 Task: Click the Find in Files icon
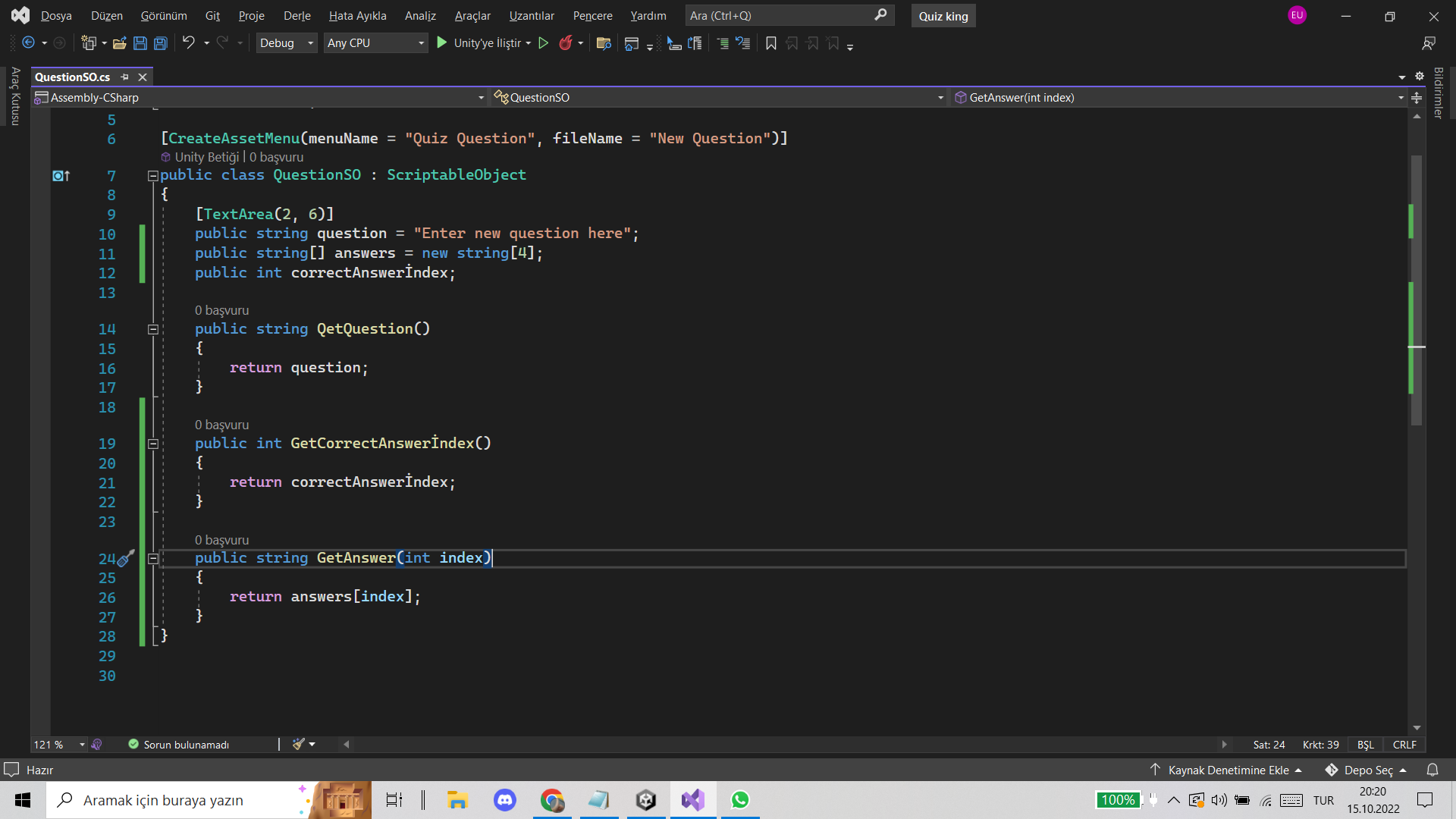pyautogui.click(x=604, y=43)
